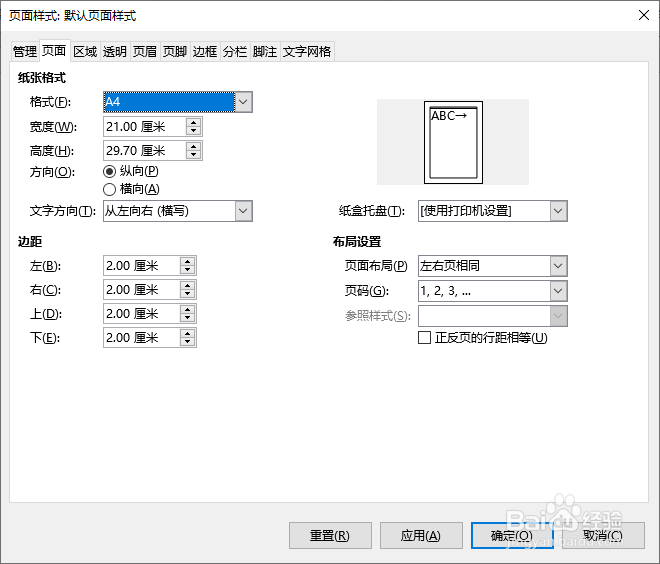660x564 pixels.
Task: Expand the 格式 A4 paper format dropdown
Action: [243, 102]
